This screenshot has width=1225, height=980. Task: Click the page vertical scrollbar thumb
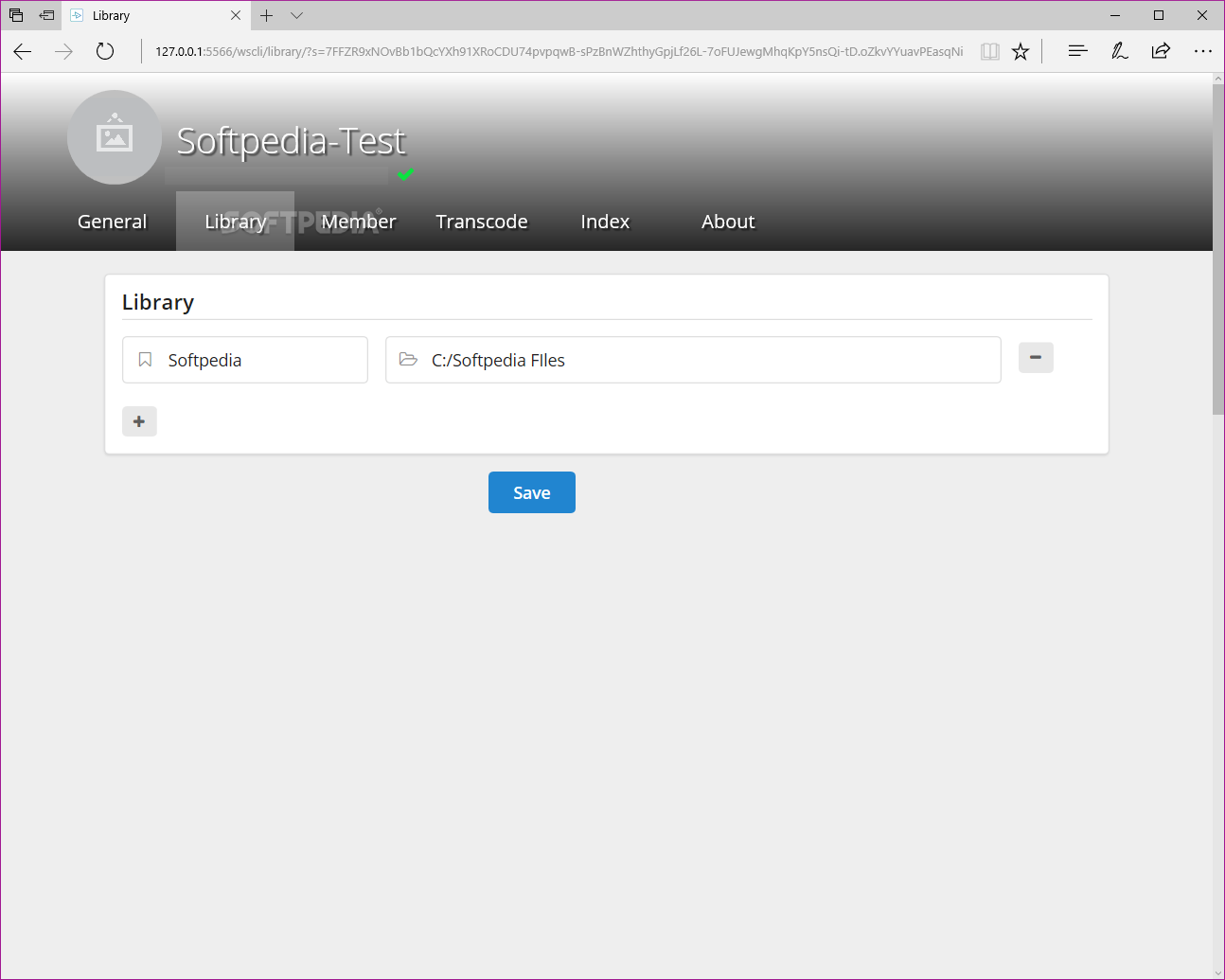pos(1218,249)
